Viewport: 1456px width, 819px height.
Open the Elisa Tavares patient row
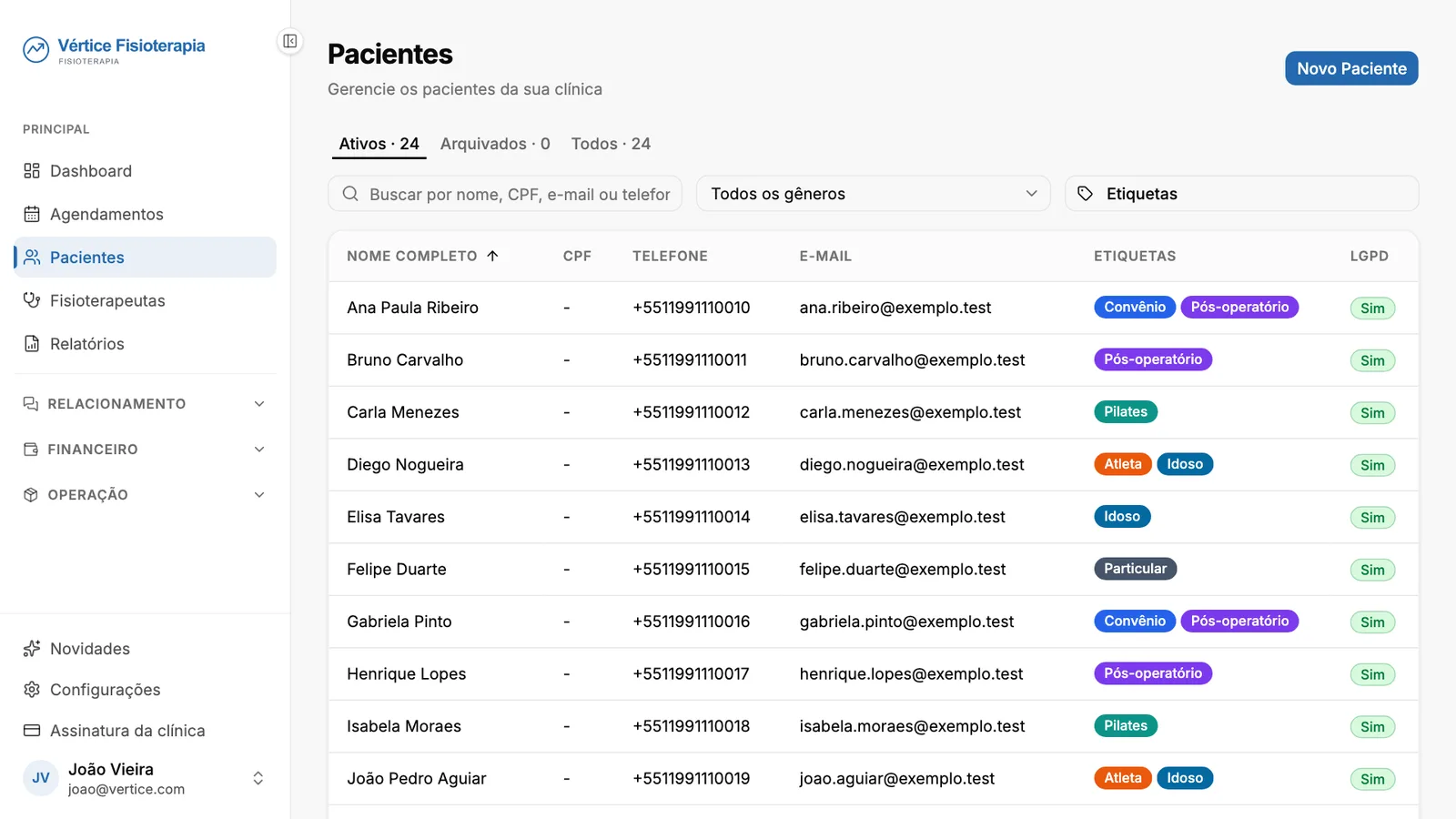[874, 517]
